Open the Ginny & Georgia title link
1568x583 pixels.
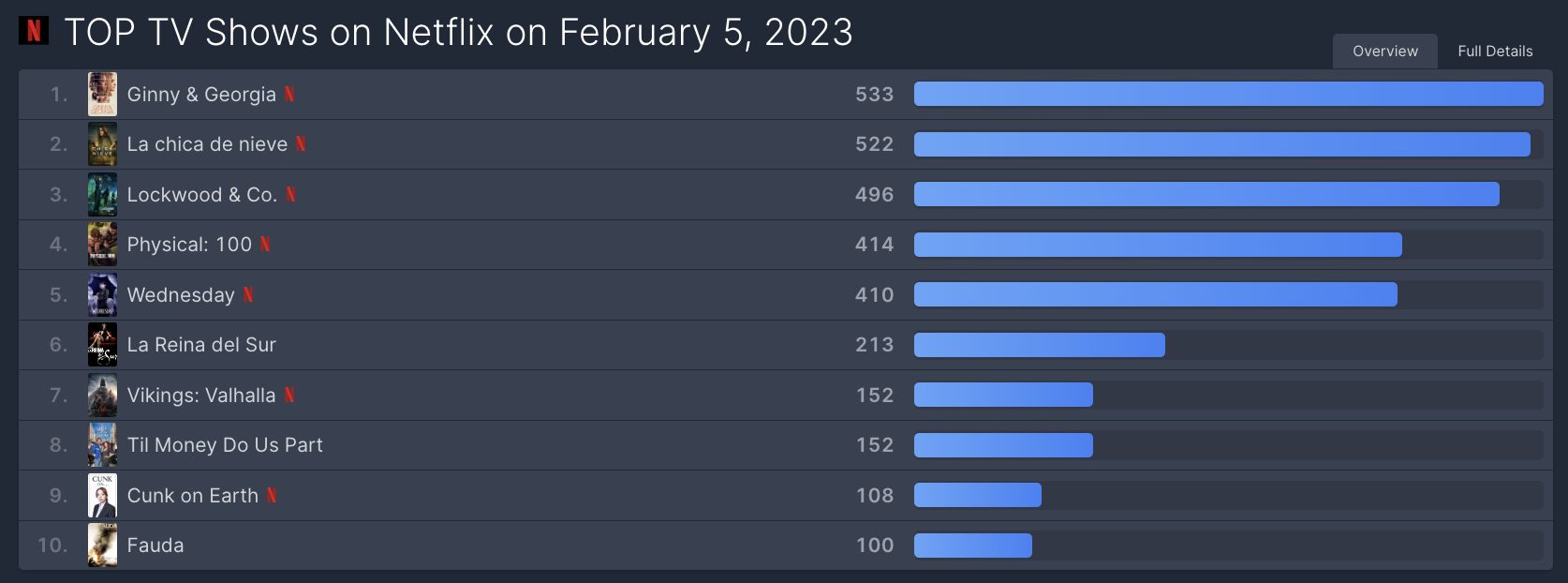[201, 94]
